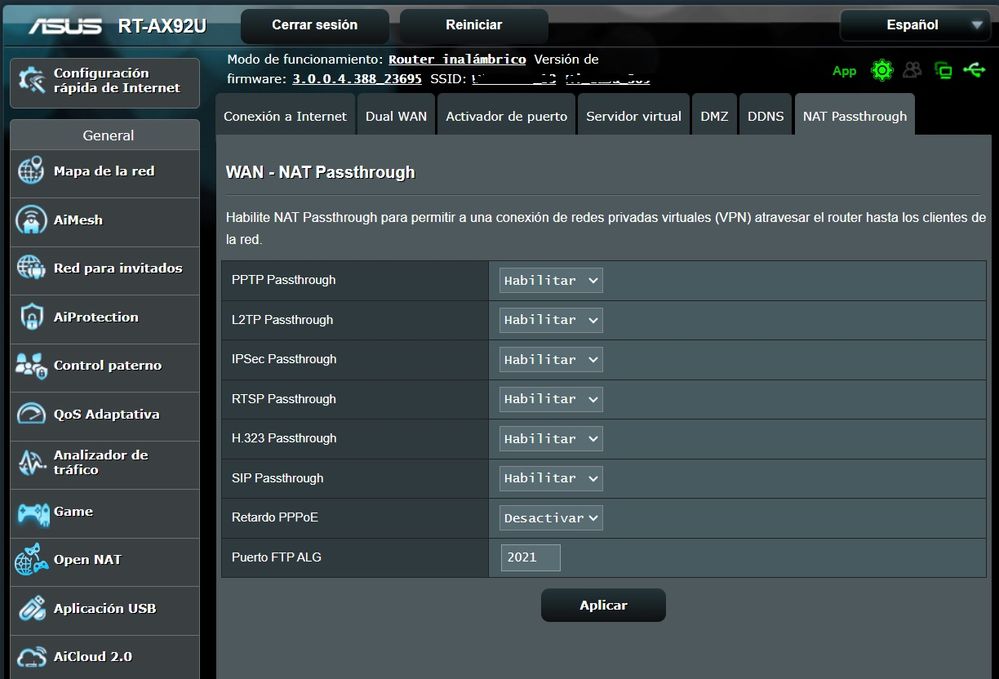The image size is (999, 679).
Task: Expand the PPTP Passthrough dropdown
Action: click(x=551, y=281)
